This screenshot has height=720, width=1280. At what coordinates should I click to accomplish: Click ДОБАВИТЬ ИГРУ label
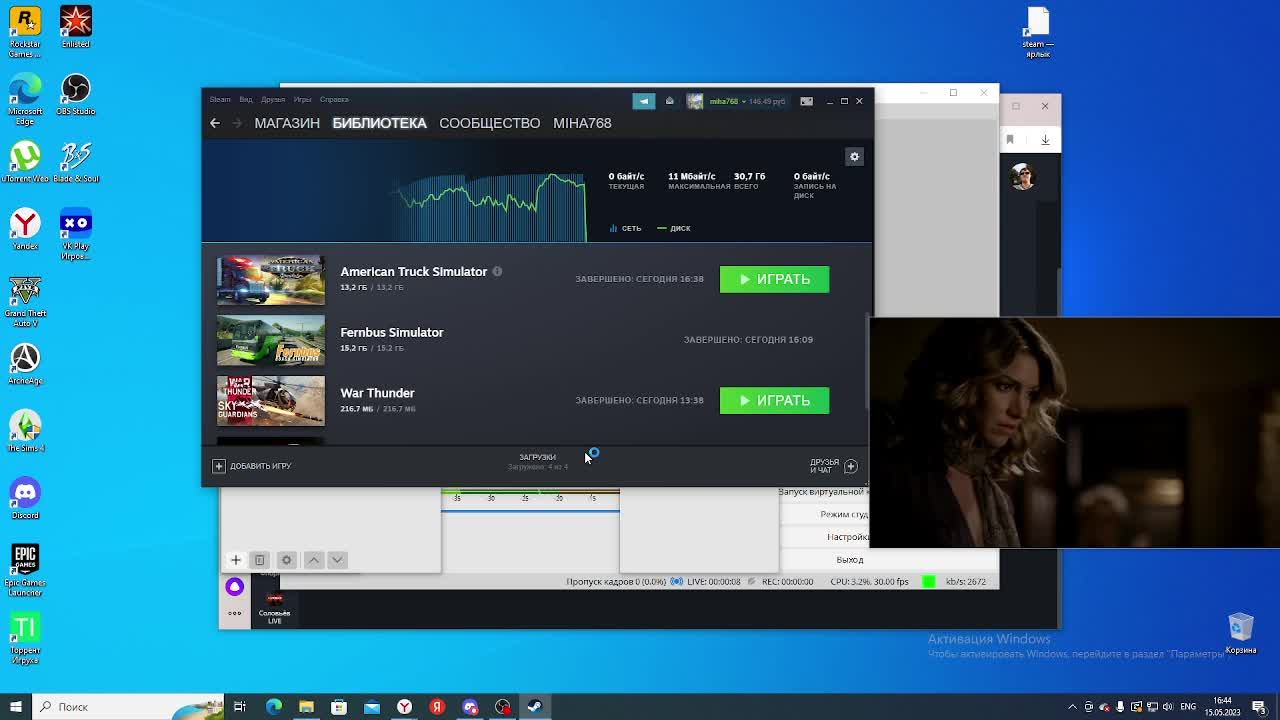click(x=260, y=466)
